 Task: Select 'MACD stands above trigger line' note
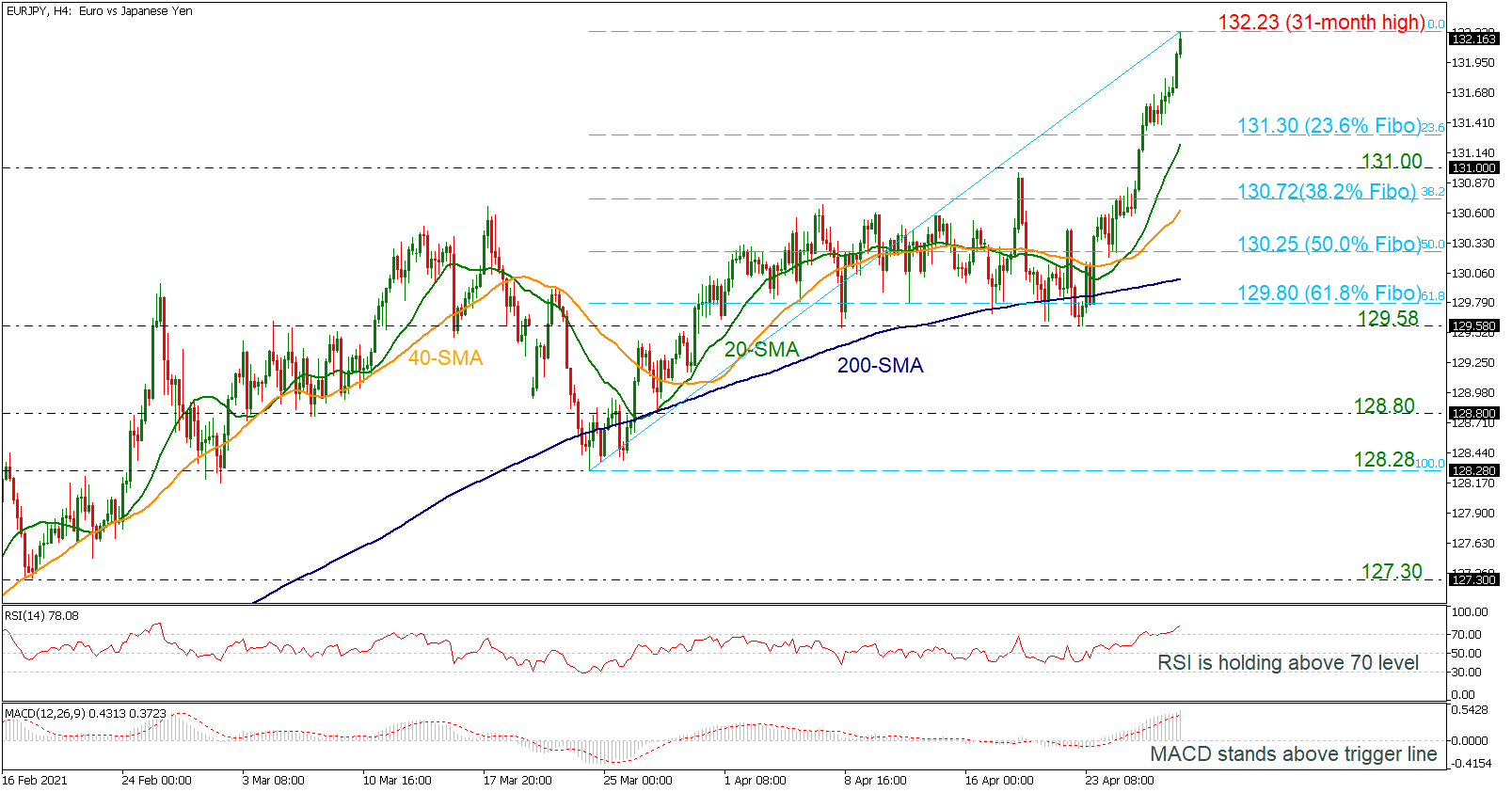coord(1294,754)
